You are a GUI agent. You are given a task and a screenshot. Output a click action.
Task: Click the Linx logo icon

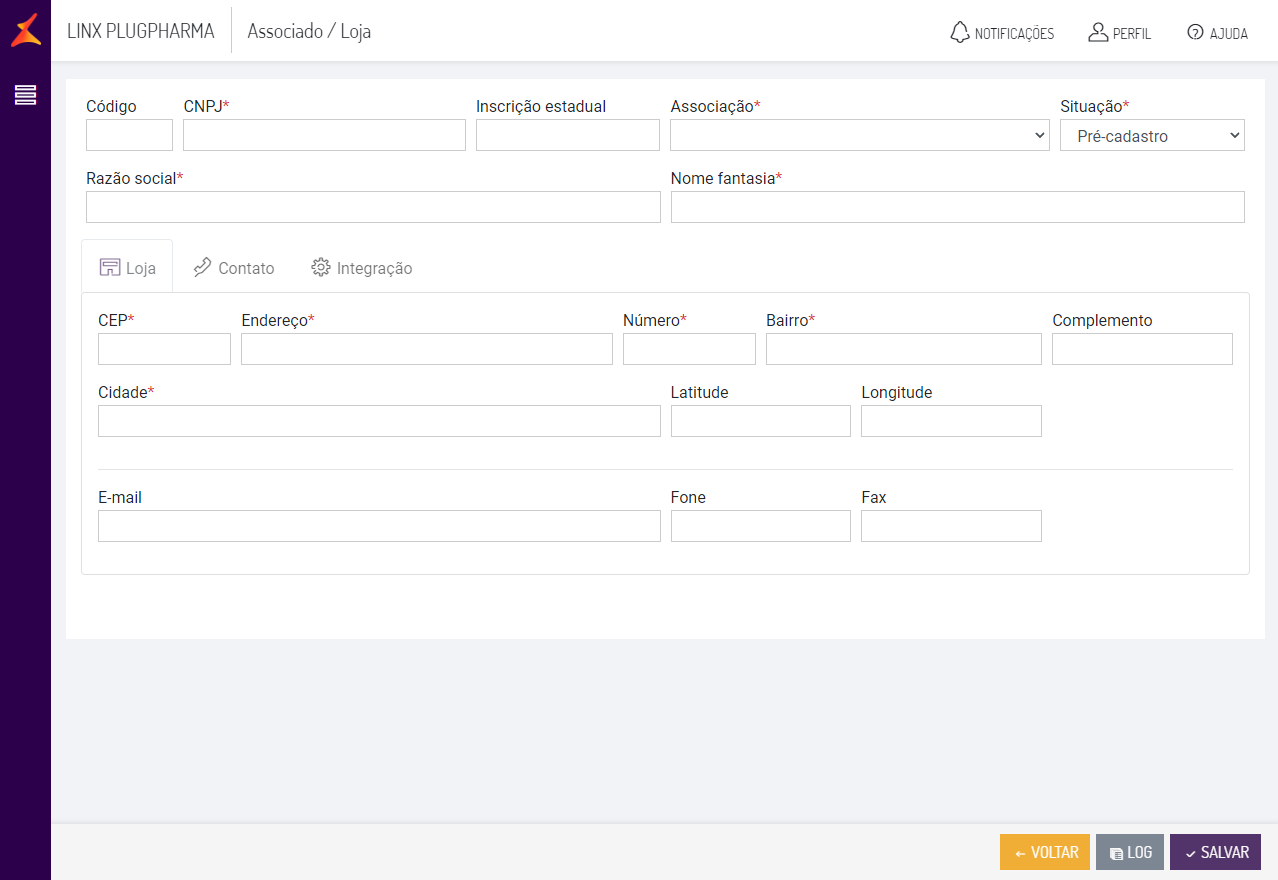pyautogui.click(x=26, y=30)
